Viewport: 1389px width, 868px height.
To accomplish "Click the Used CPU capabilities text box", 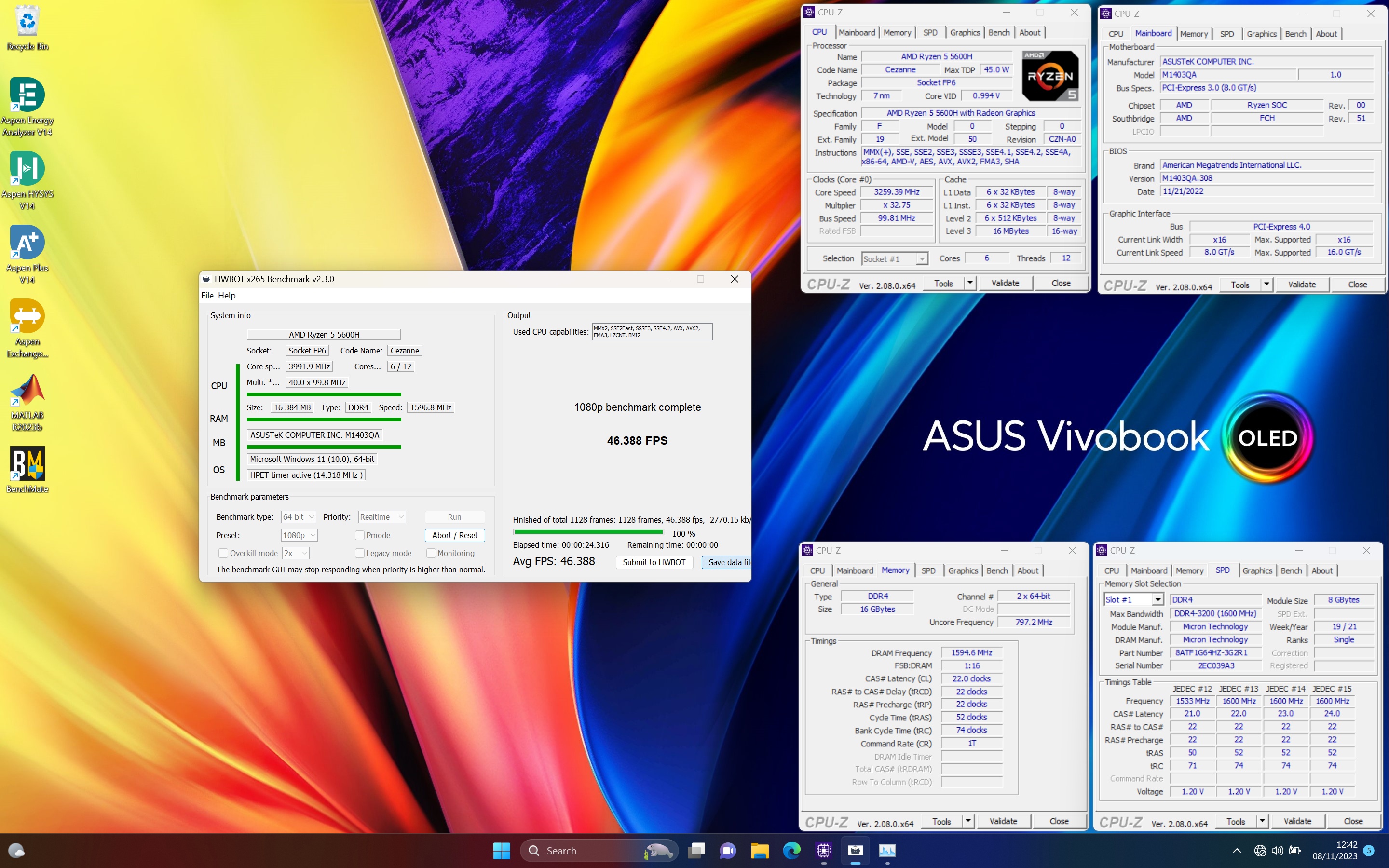I will pos(652,332).
